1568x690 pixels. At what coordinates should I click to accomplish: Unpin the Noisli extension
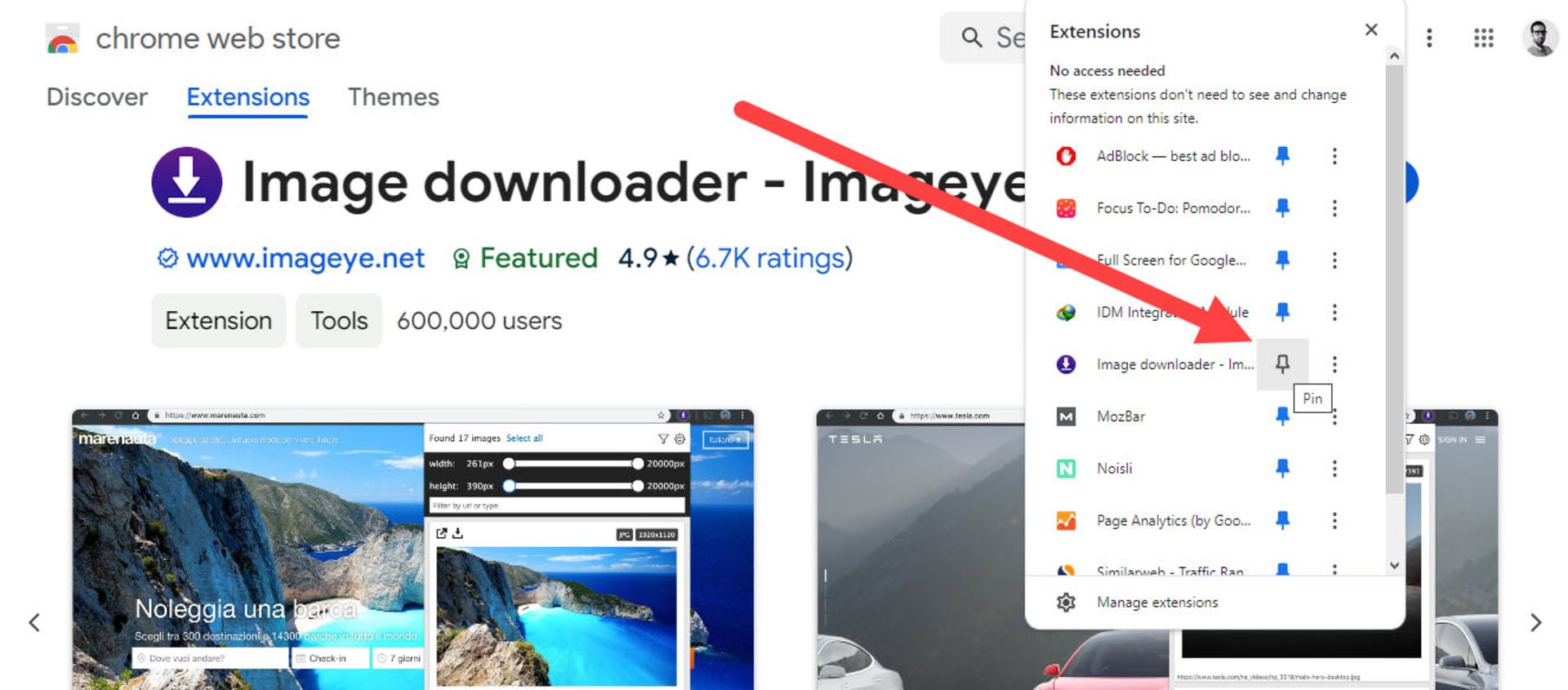coord(1282,468)
